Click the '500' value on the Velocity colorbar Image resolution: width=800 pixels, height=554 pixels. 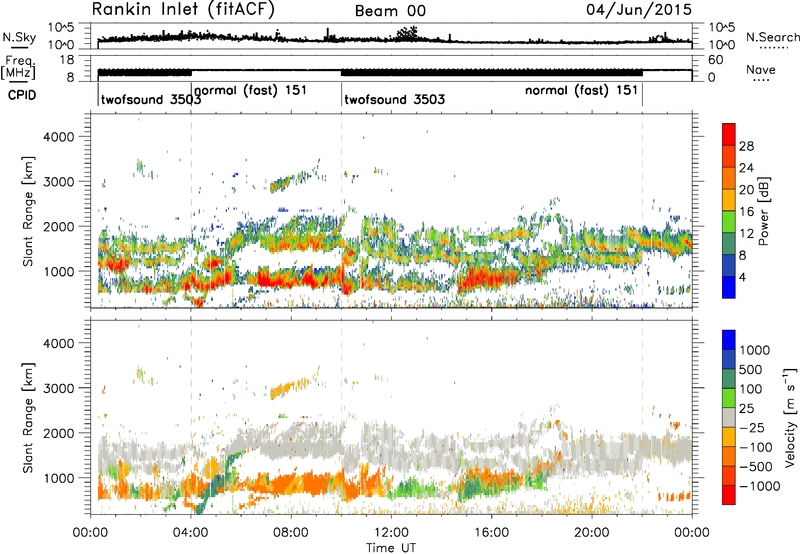tap(753, 370)
